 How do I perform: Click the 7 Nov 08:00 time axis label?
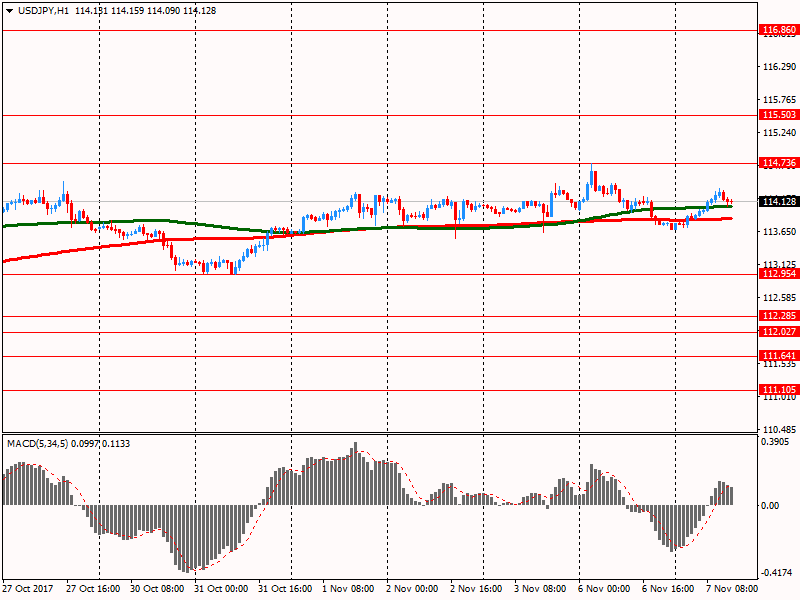(732, 589)
